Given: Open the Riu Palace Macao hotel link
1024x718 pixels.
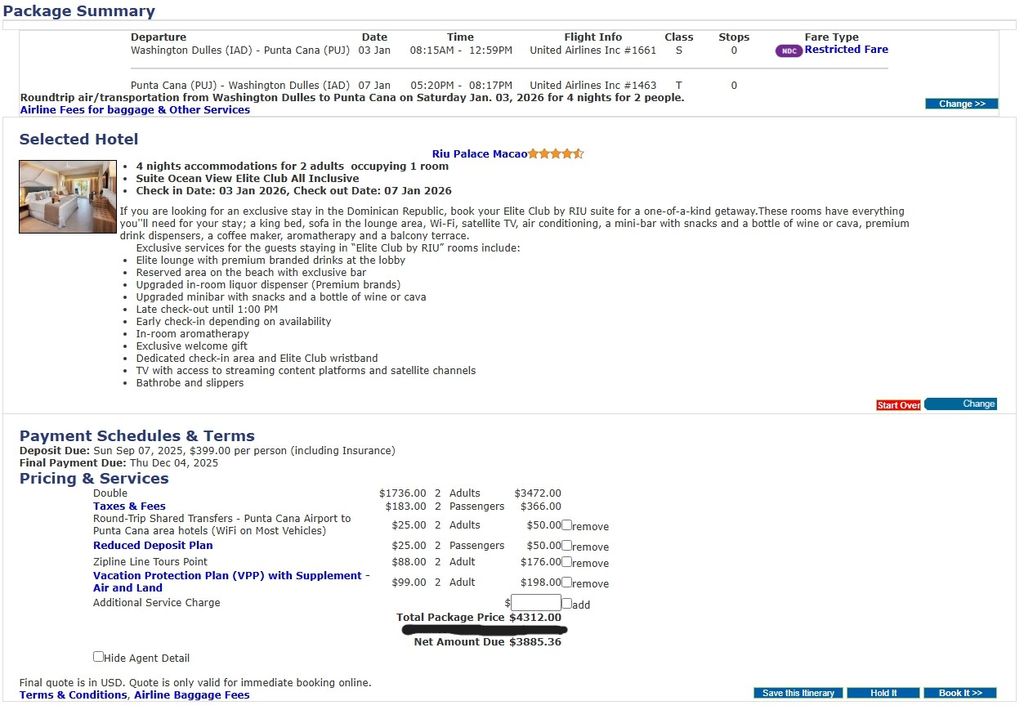Looking at the screenshot, I should [479, 154].
